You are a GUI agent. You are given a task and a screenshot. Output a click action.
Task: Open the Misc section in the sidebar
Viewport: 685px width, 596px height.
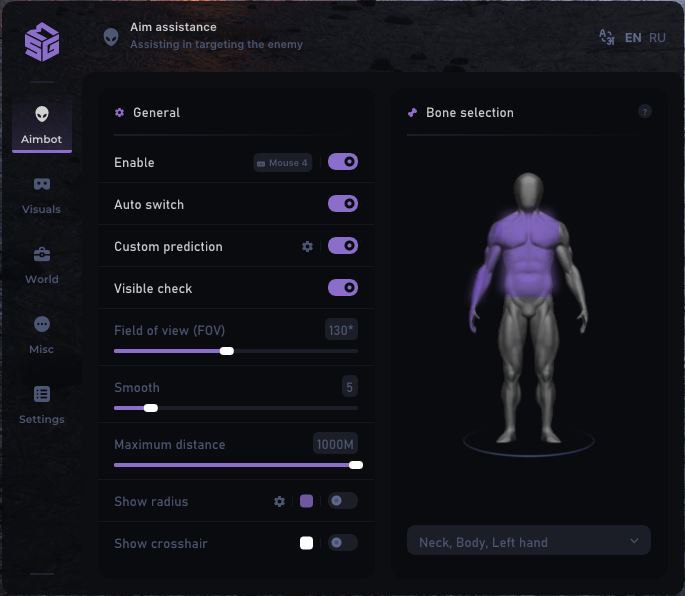(42, 335)
